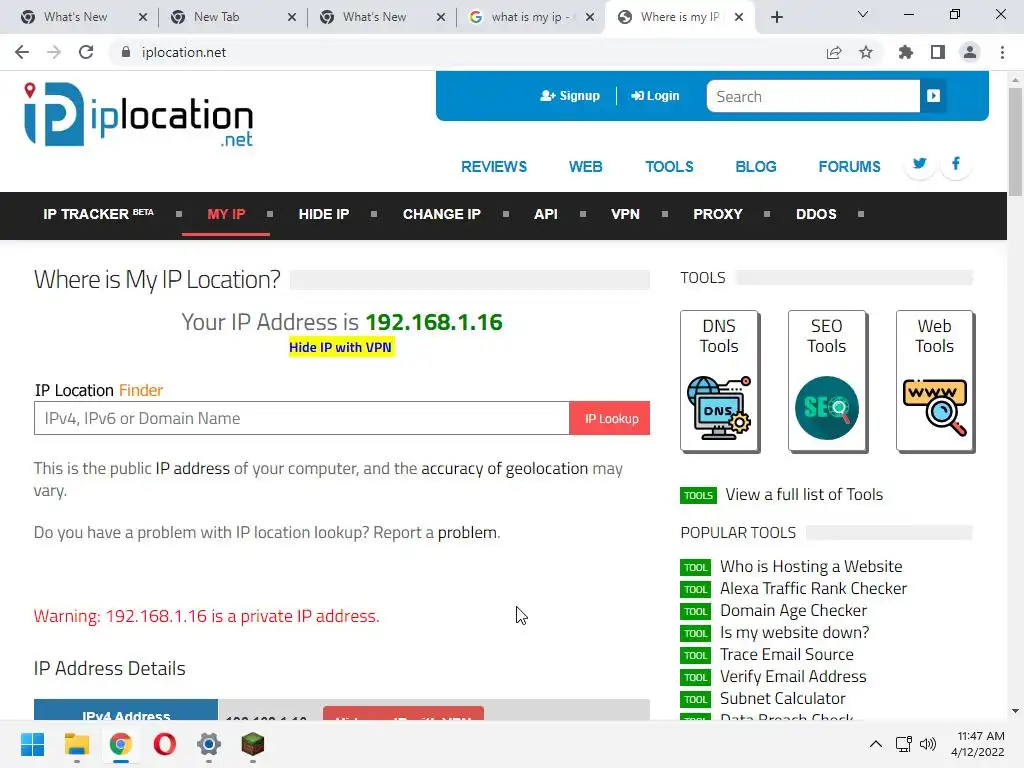The width and height of the screenshot is (1024, 768).
Task: Launch Opera browser from taskbar
Action: (x=165, y=744)
